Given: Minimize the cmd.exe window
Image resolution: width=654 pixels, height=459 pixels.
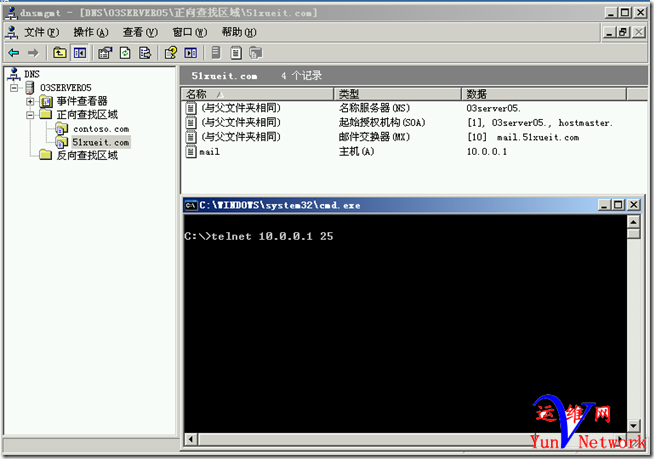Looking at the screenshot, I should coord(604,205).
